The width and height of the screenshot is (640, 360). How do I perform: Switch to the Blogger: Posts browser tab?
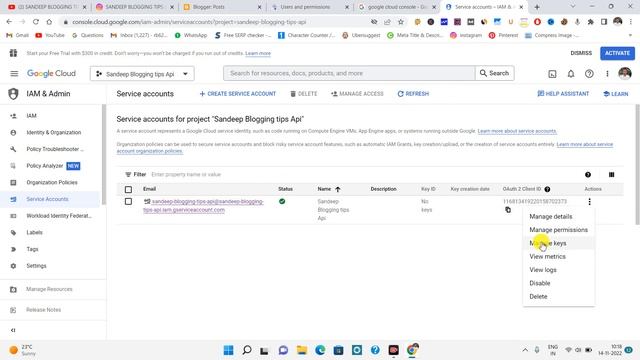[222, 7]
